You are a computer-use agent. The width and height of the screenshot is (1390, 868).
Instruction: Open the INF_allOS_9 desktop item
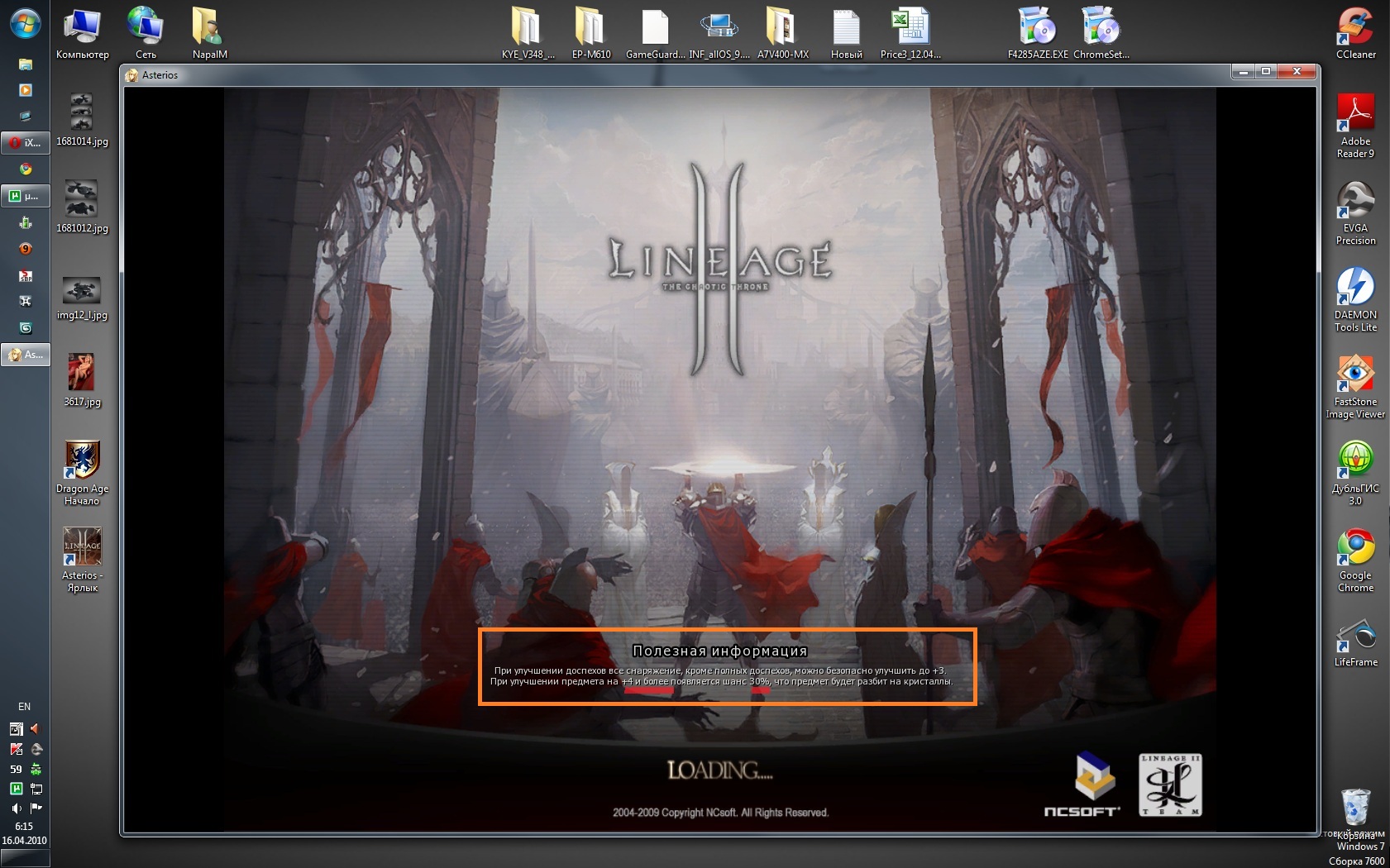(719, 34)
